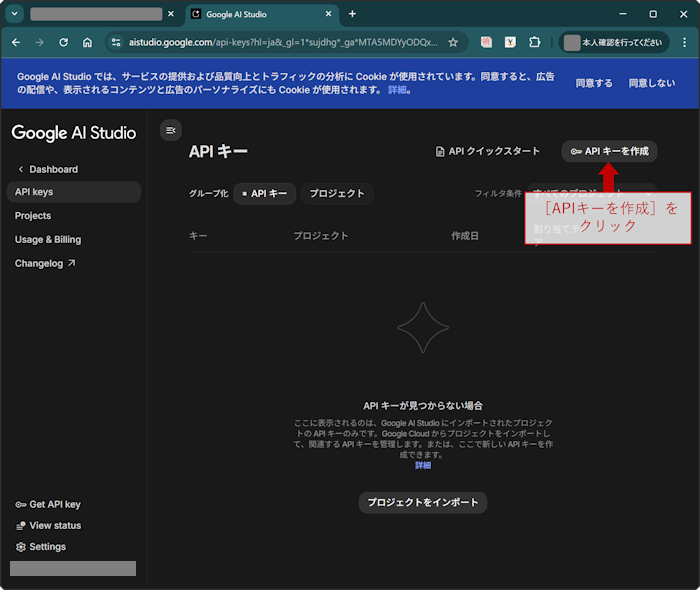
Task: Open Projects in the sidebar
Action: click(33, 215)
